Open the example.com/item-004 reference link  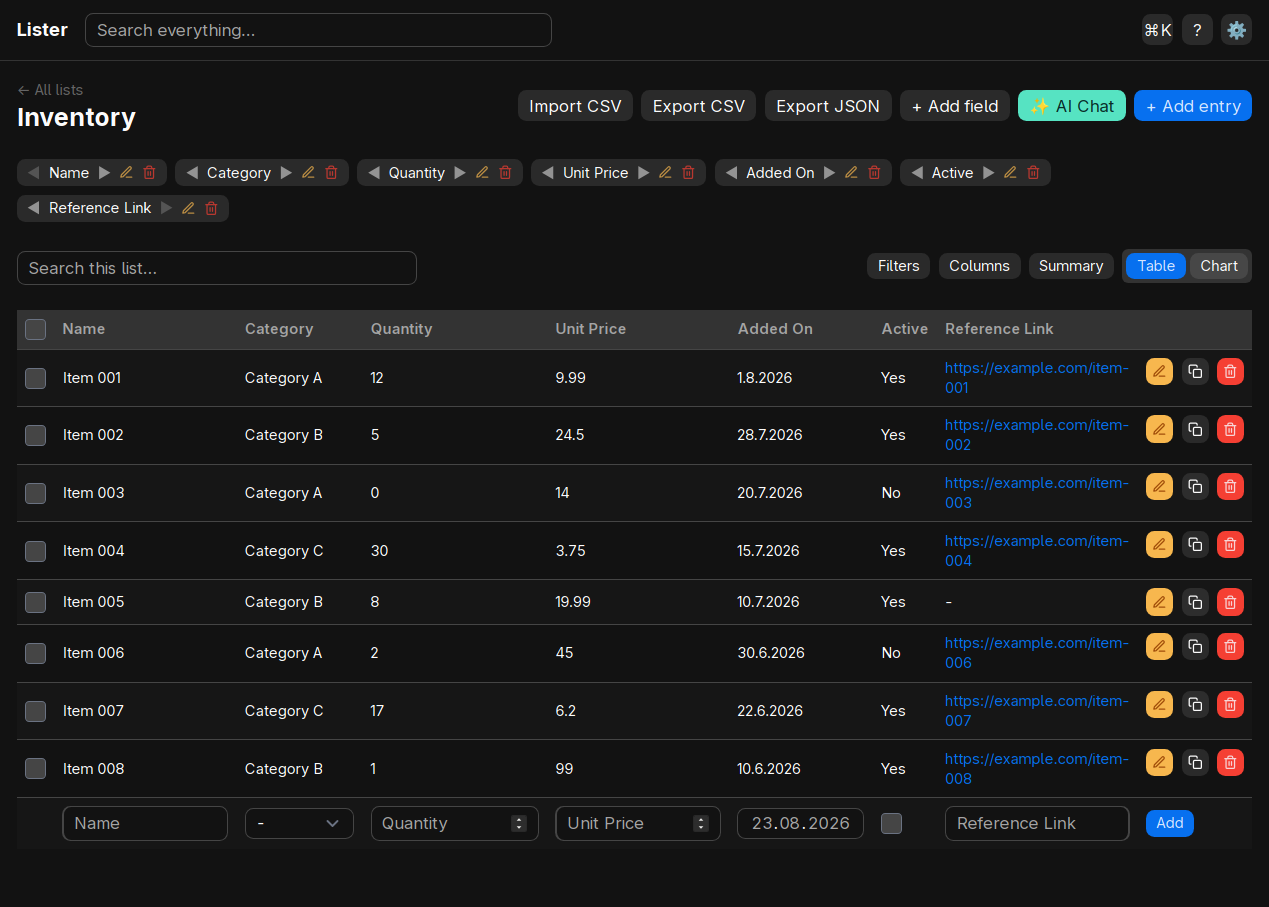(1036, 551)
